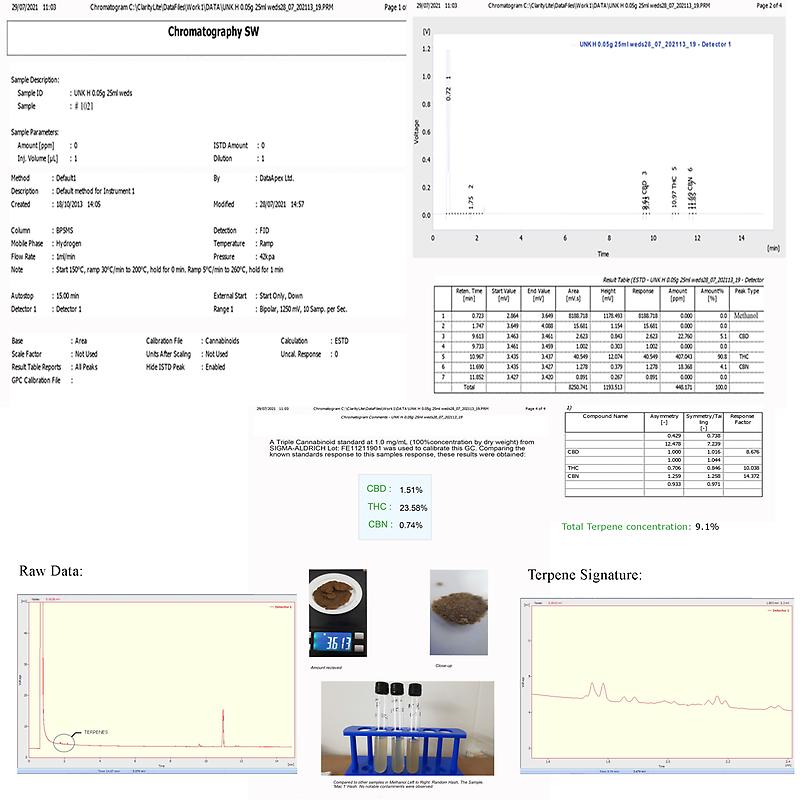This screenshot has height=800, width=800.
Task: Select the Page 2 of 4 indicator
Action: click(765, 5)
